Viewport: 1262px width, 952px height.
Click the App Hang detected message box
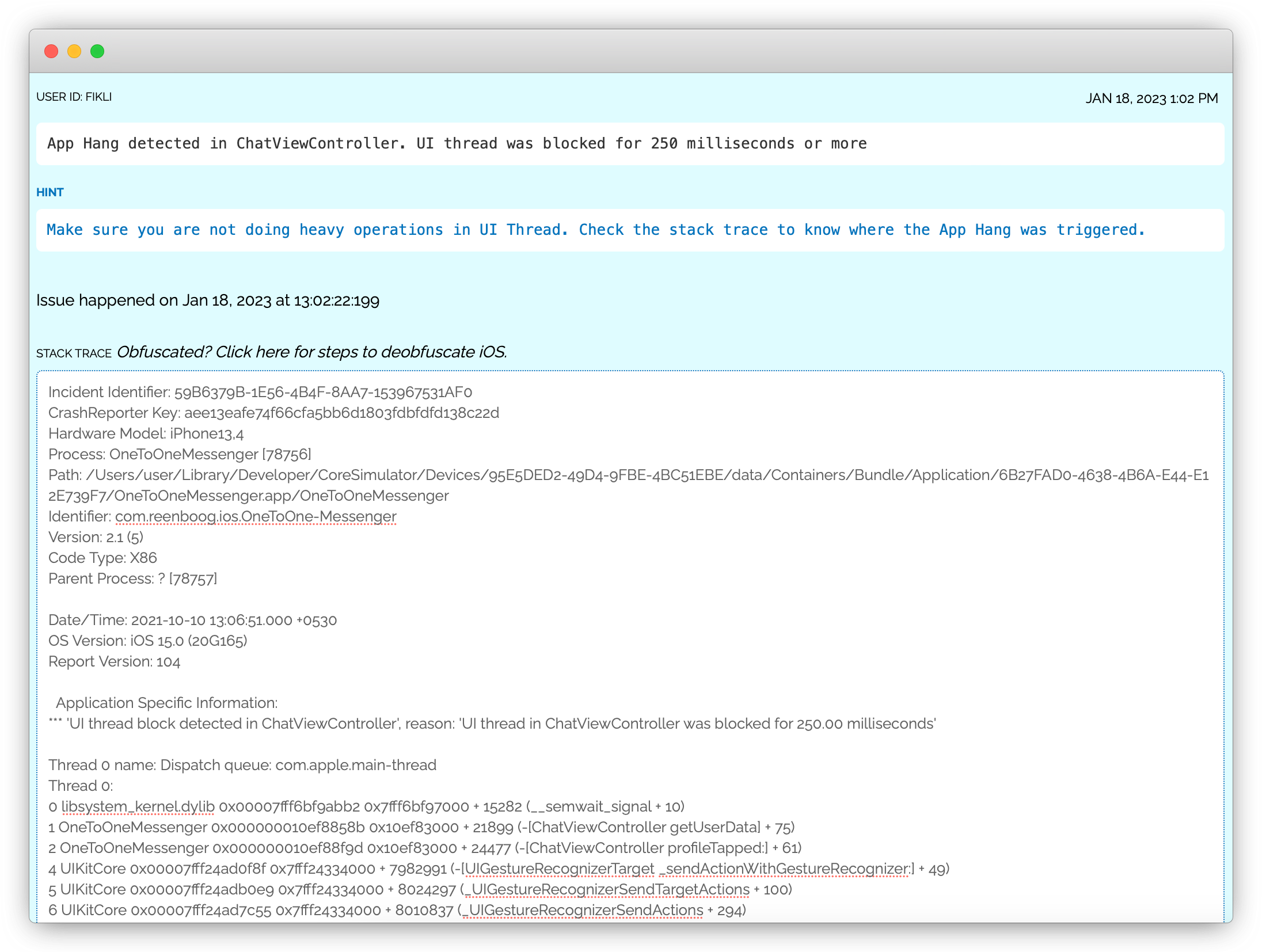[457, 143]
